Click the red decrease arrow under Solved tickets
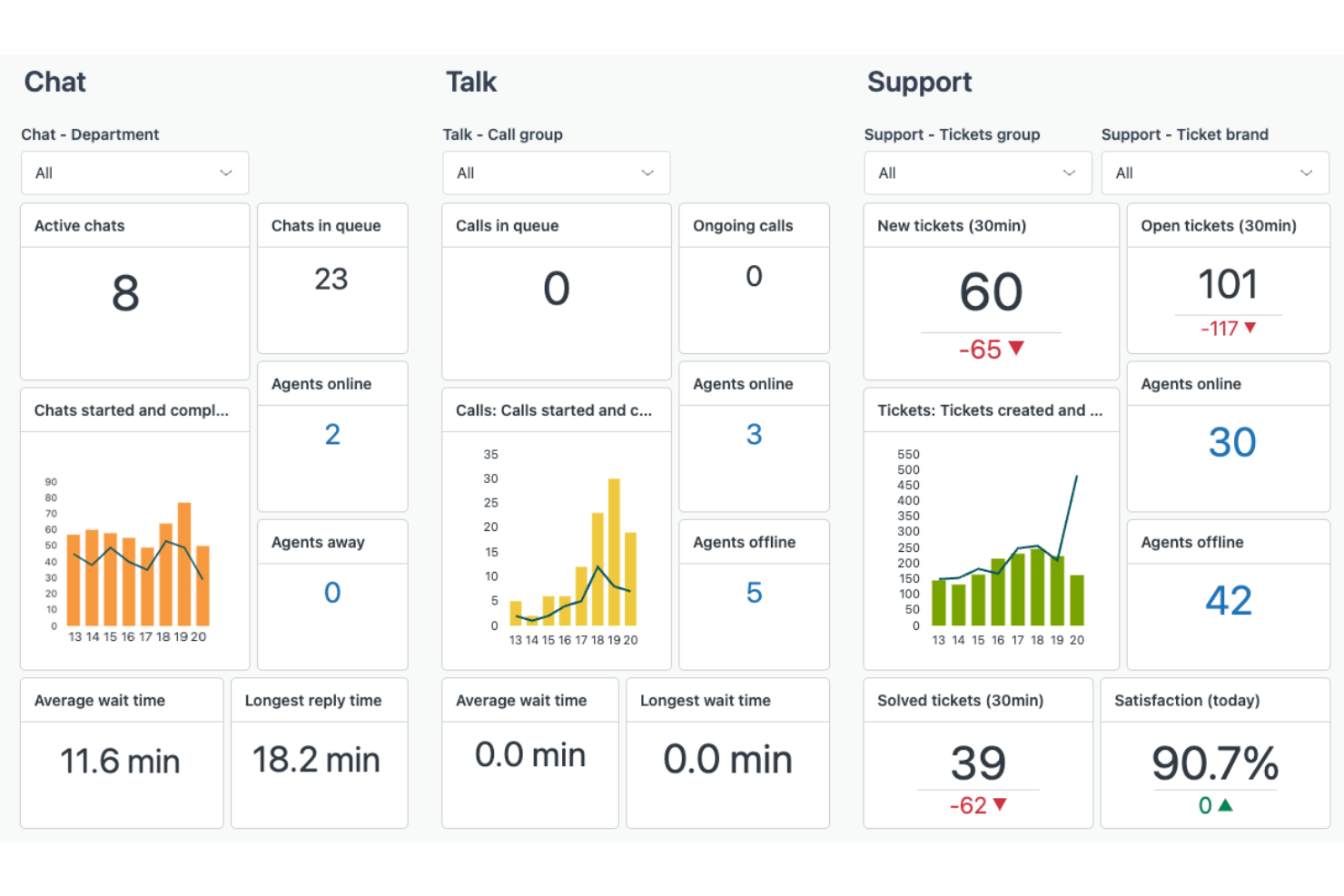 coord(999,804)
